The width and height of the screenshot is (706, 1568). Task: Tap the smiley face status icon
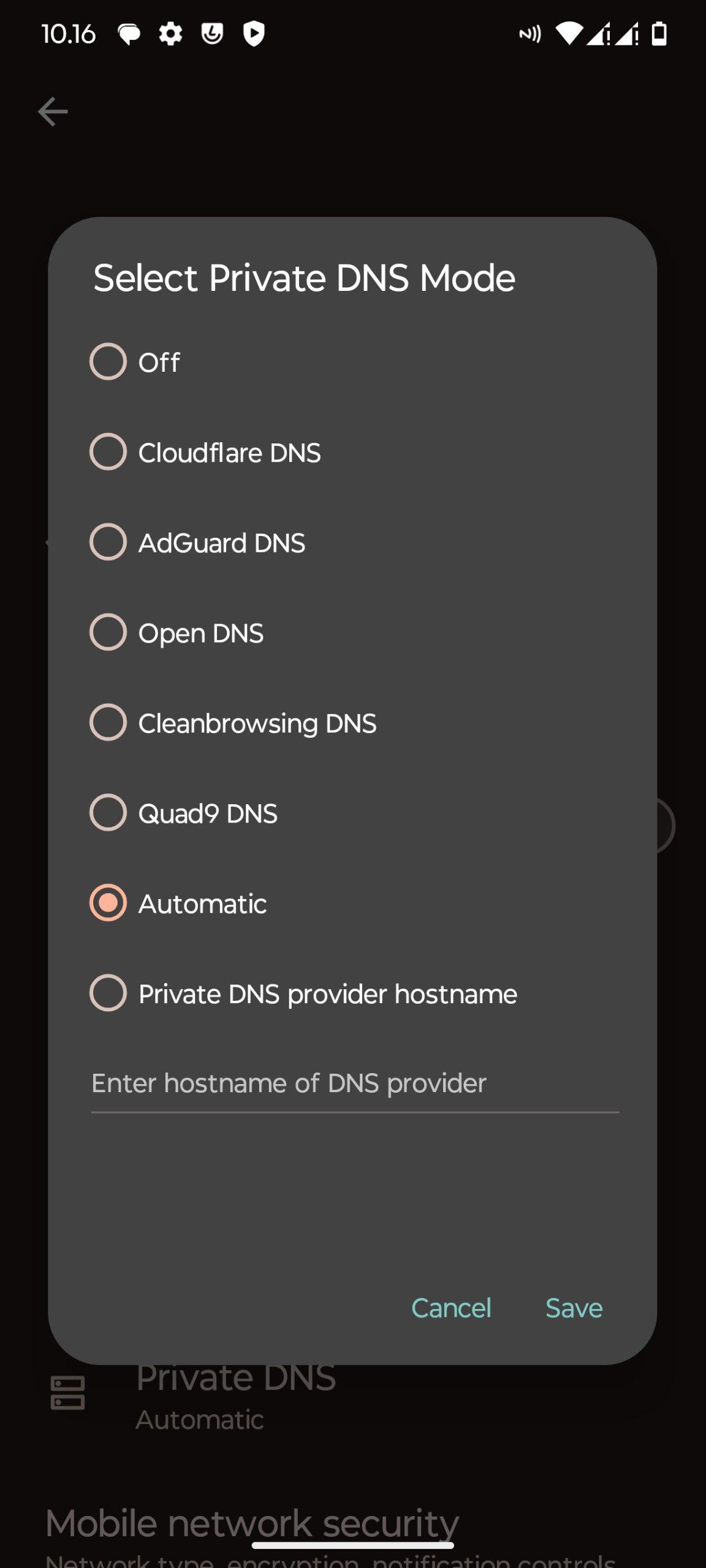coord(212,34)
